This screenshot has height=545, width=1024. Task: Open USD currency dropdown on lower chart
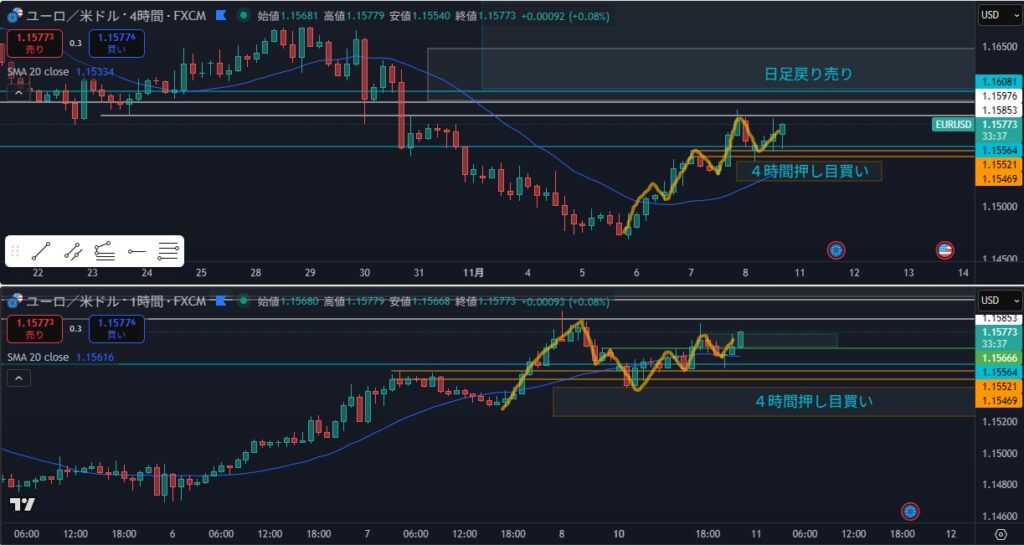(x=998, y=300)
